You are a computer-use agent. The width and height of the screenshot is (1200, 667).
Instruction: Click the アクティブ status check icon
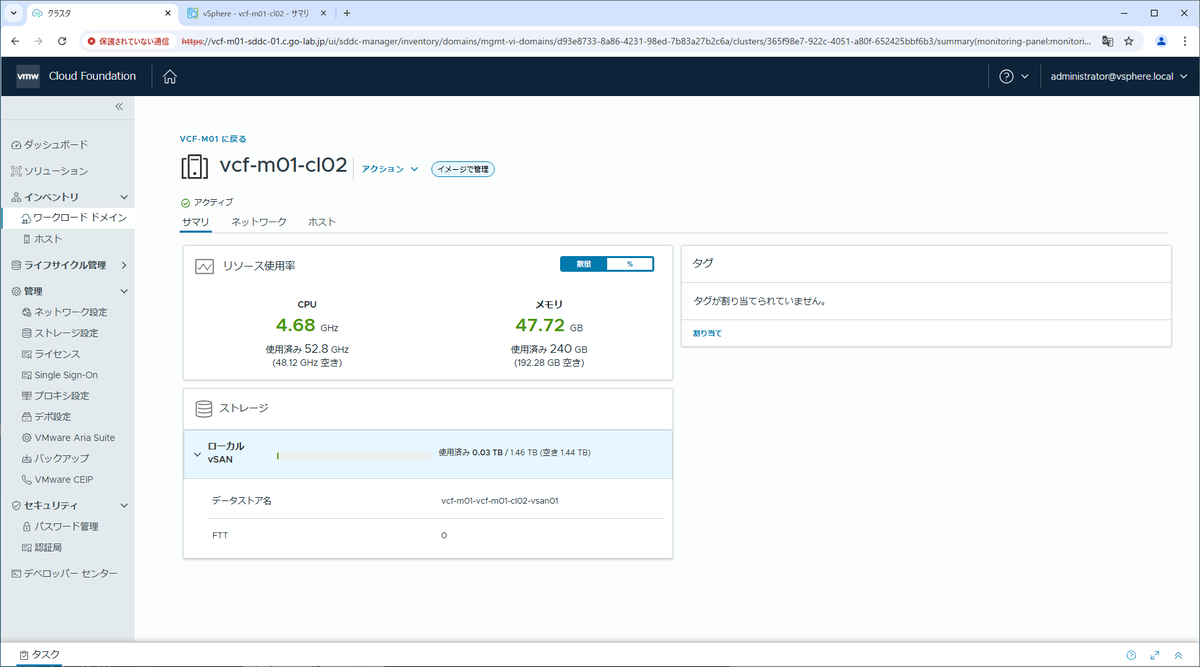tap(186, 202)
